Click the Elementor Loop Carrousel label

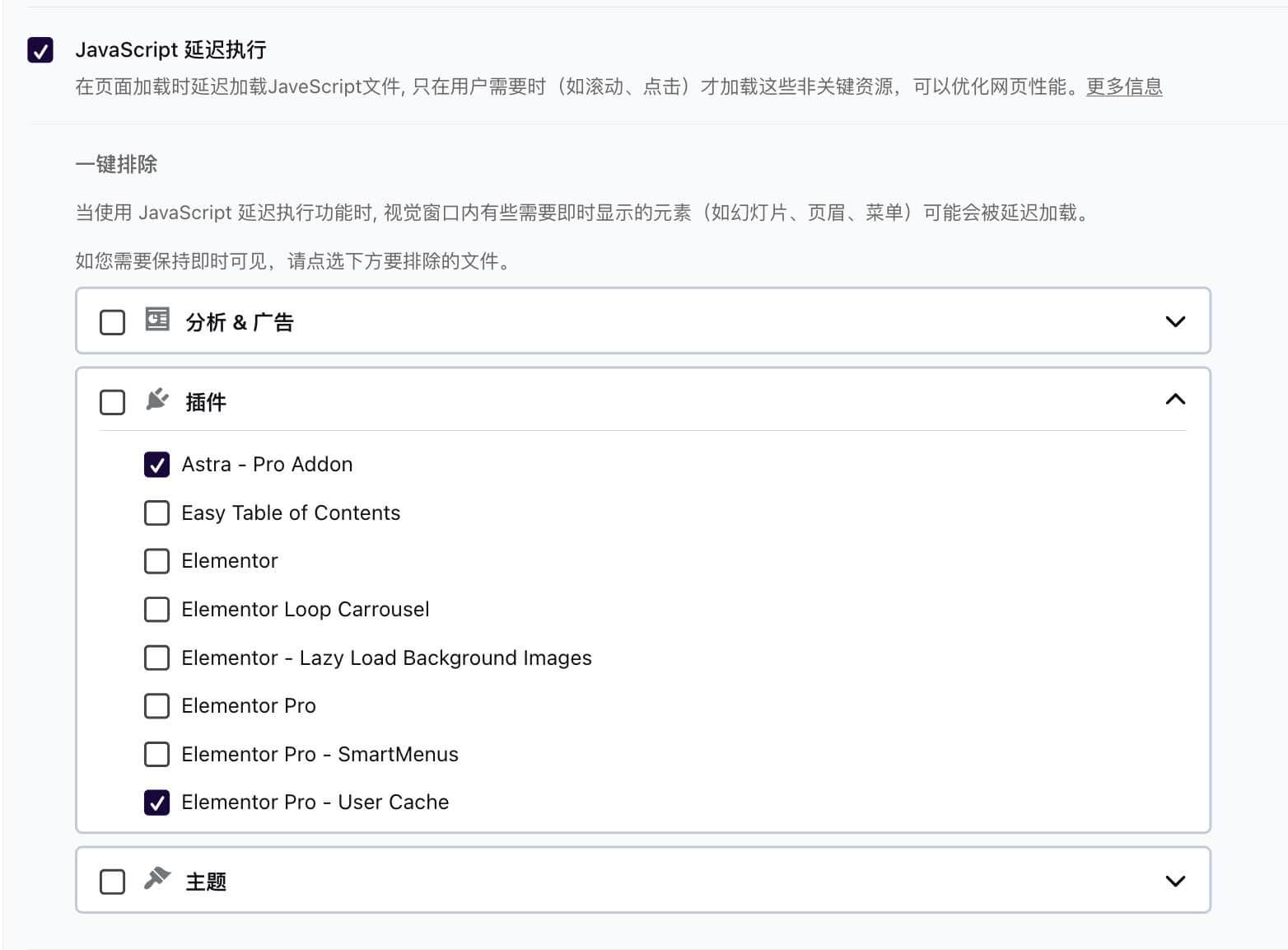pyautogui.click(x=306, y=609)
